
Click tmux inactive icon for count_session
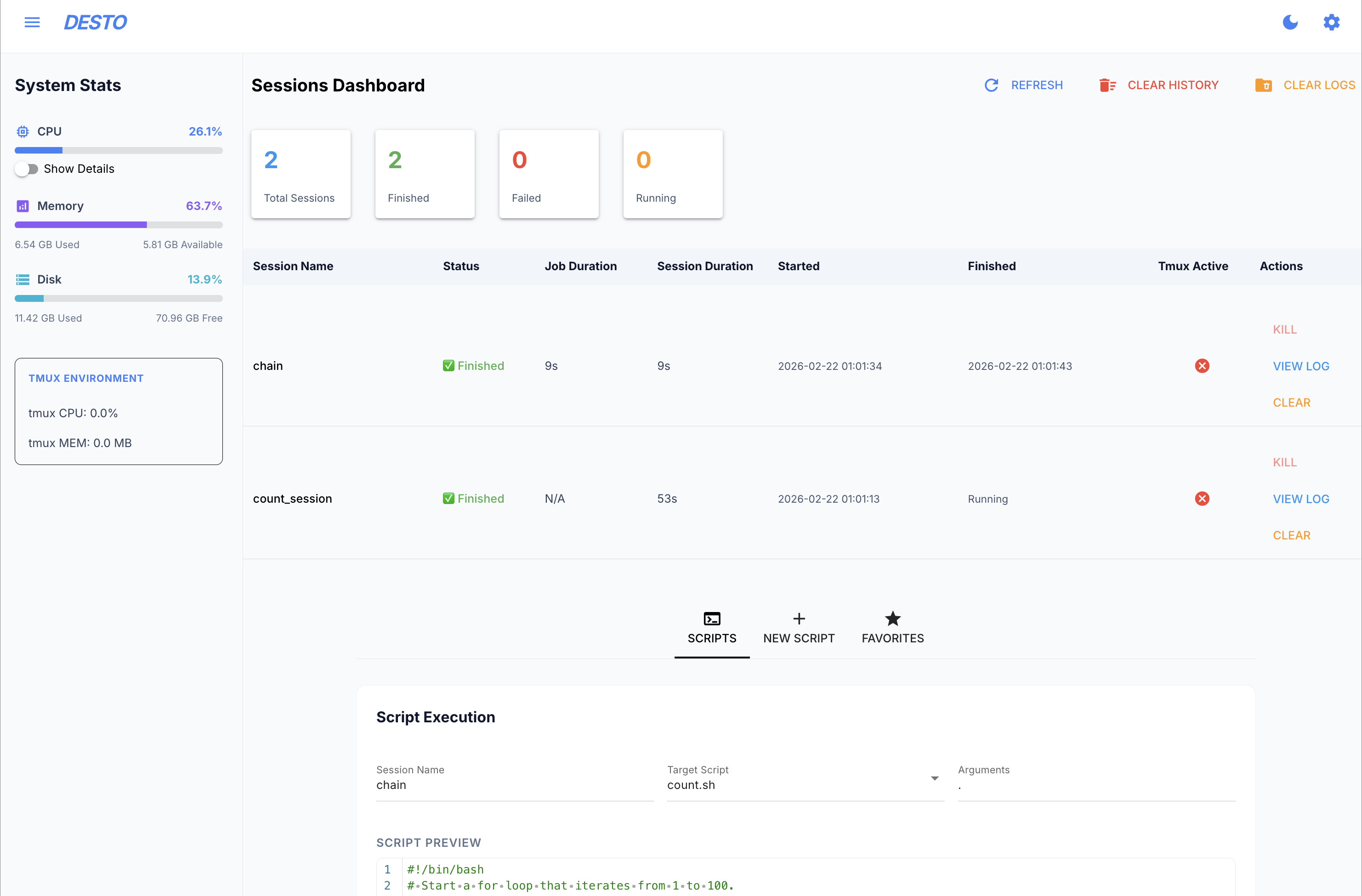(x=1202, y=499)
